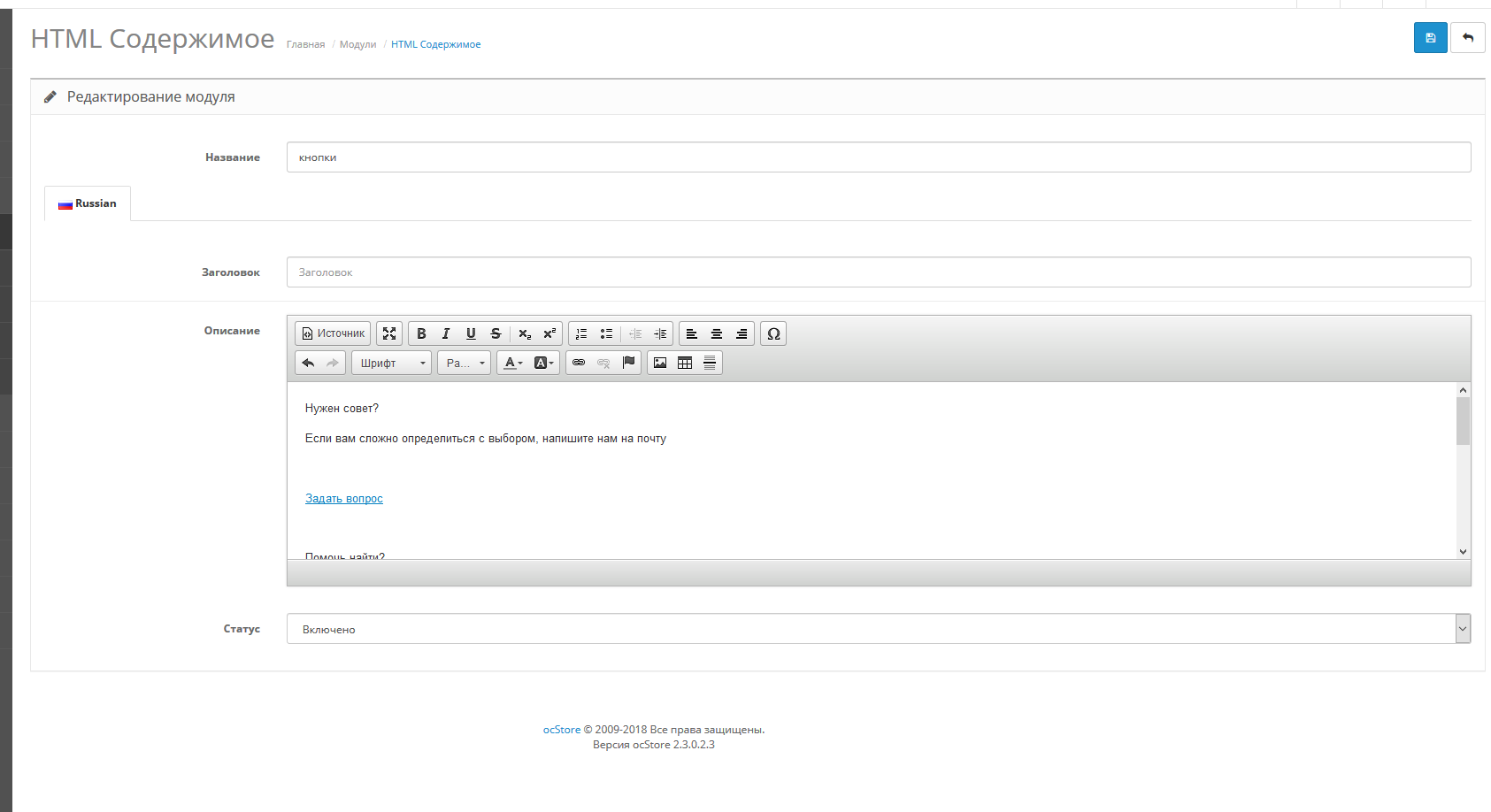Image resolution: width=1491 pixels, height=812 pixels.
Task: Select the Russian language tab
Action: 88,203
